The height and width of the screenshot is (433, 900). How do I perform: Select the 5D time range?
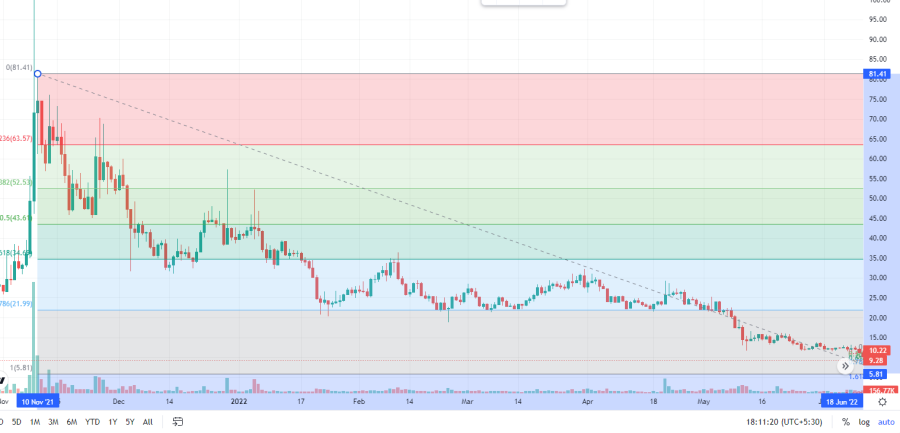pos(17,422)
